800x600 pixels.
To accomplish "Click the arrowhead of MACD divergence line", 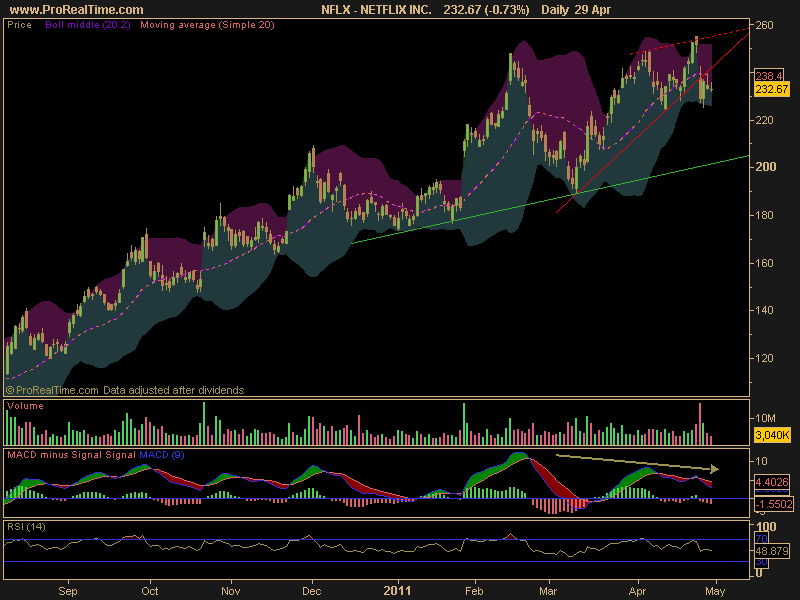I will pyautogui.click(x=715, y=468).
